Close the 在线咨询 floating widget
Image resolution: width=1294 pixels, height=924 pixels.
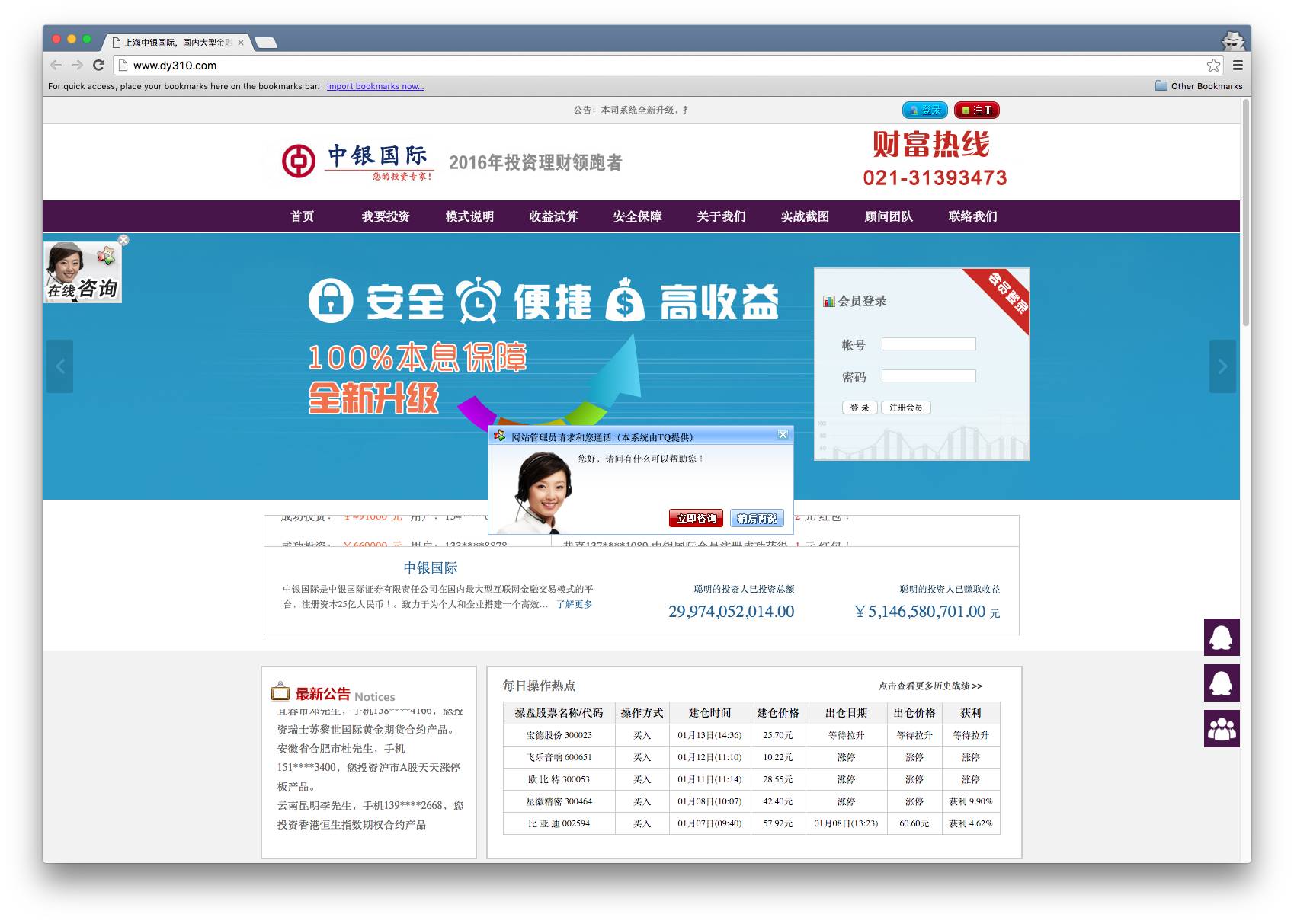(123, 240)
